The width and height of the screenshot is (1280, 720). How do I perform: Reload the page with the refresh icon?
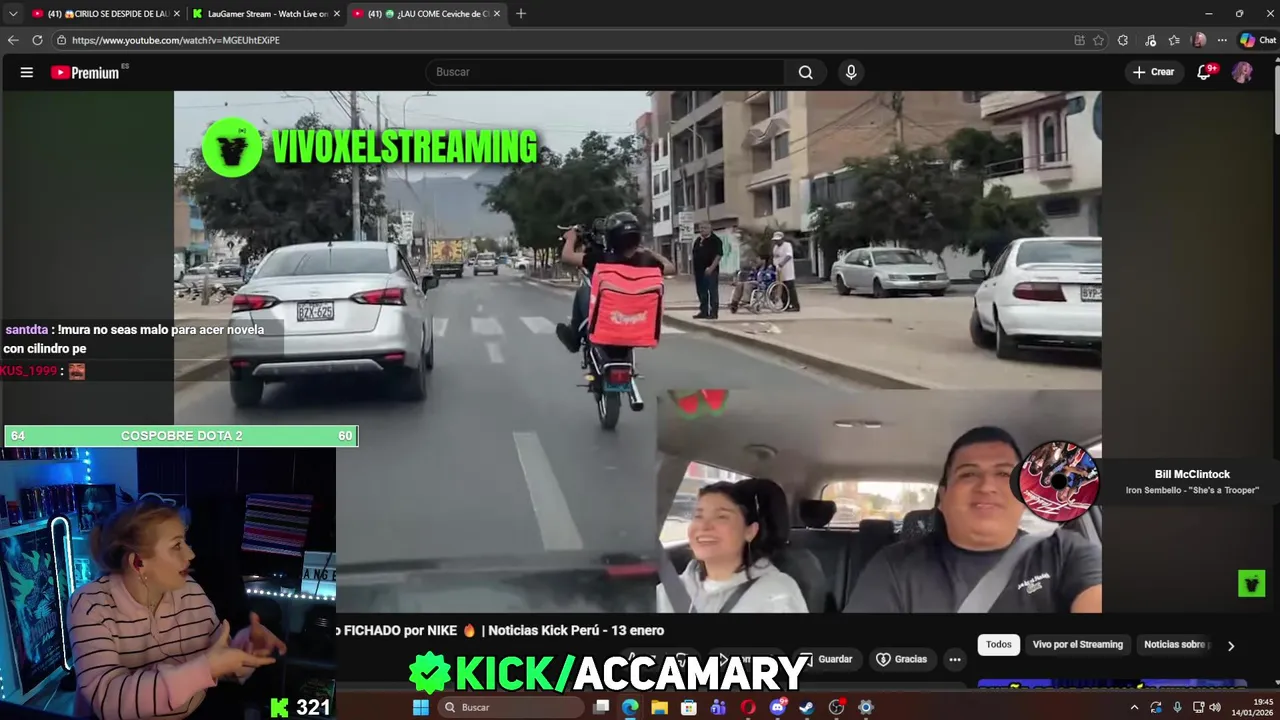point(37,40)
